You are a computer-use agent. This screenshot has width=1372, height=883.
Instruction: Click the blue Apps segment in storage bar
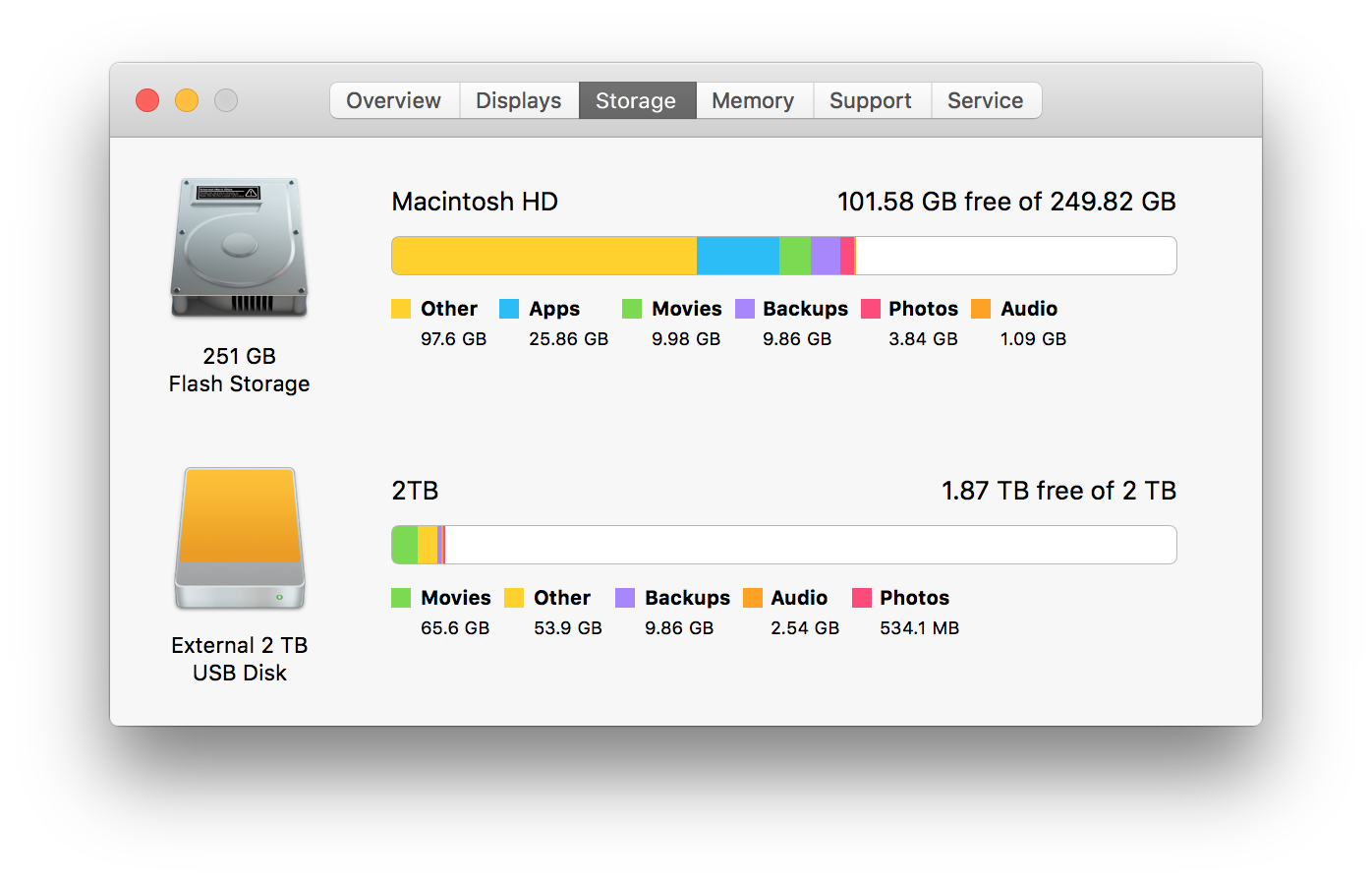(738, 256)
